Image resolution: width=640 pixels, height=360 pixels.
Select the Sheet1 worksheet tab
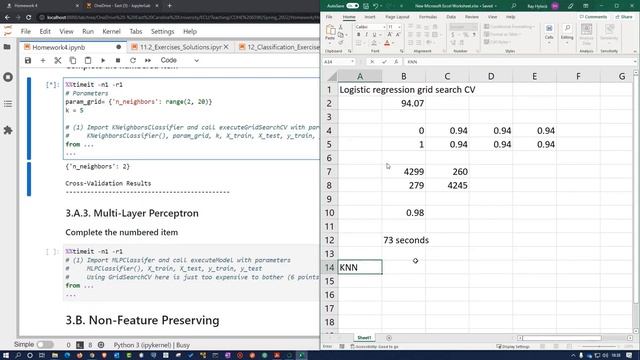tap(364, 338)
